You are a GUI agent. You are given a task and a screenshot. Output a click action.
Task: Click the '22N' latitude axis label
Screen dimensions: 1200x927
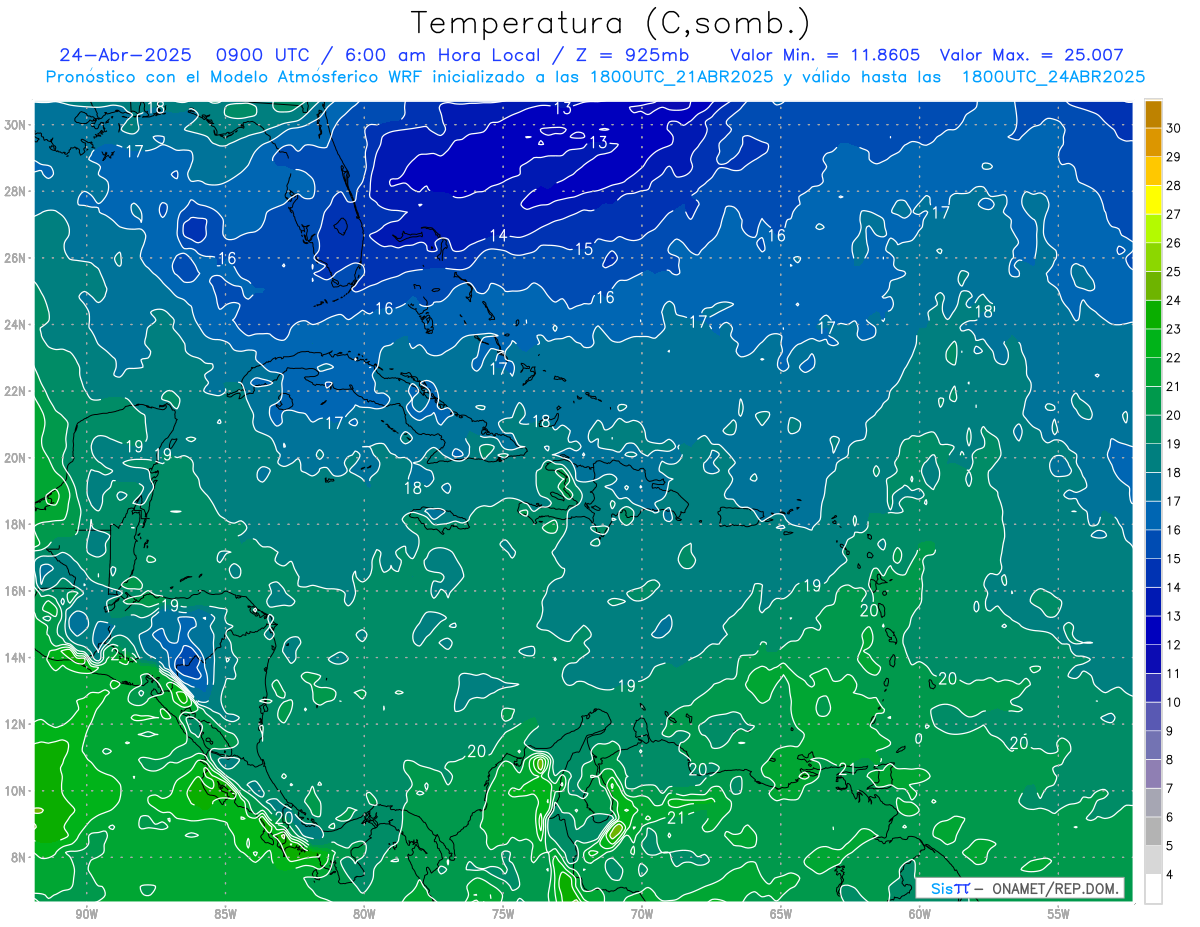[16, 391]
